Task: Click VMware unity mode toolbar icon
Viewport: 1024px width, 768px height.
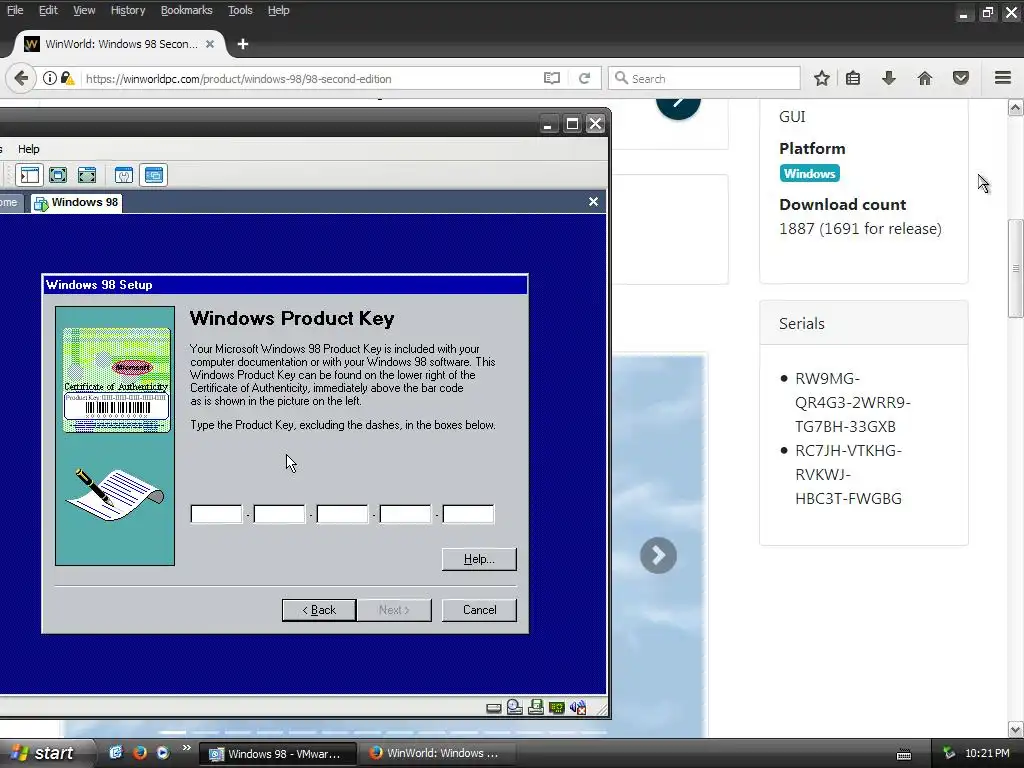Action: pos(123,175)
